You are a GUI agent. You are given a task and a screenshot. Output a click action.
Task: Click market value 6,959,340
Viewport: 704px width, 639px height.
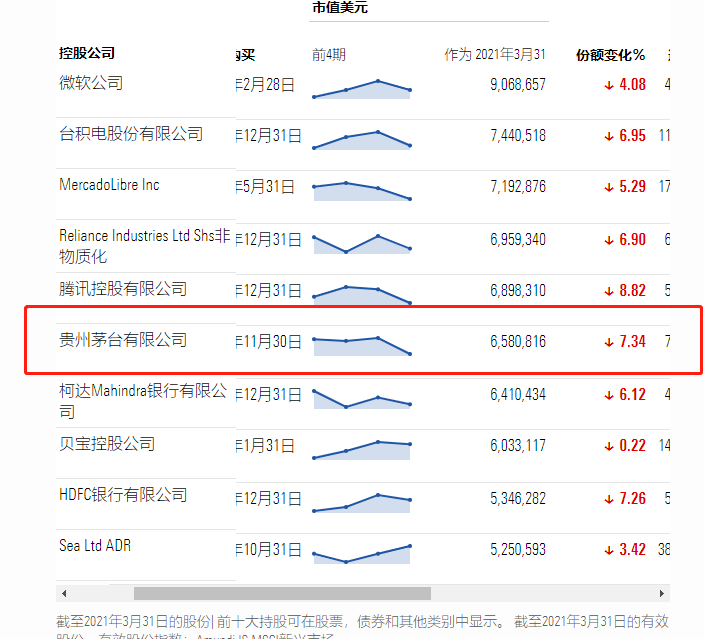click(x=518, y=239)
